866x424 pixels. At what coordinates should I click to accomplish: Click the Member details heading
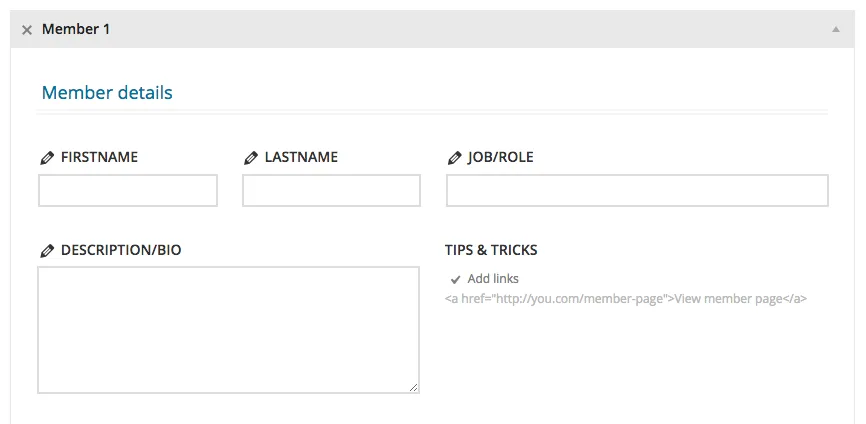click(107, 92)
